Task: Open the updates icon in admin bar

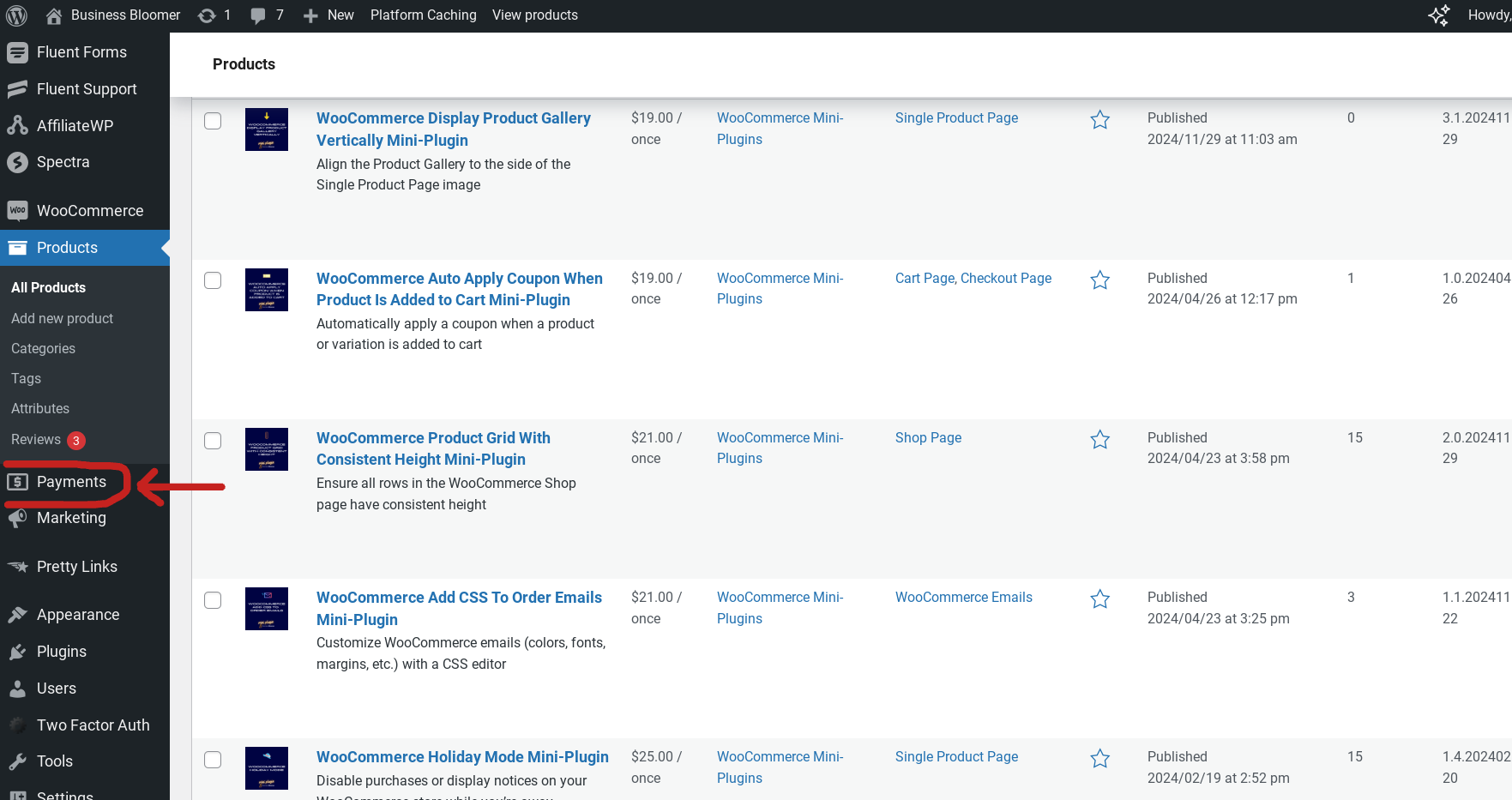Action: point(207,15)
